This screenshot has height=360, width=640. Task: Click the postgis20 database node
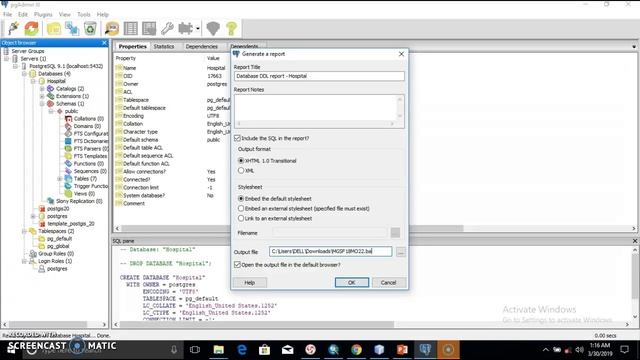click(58, 209)
